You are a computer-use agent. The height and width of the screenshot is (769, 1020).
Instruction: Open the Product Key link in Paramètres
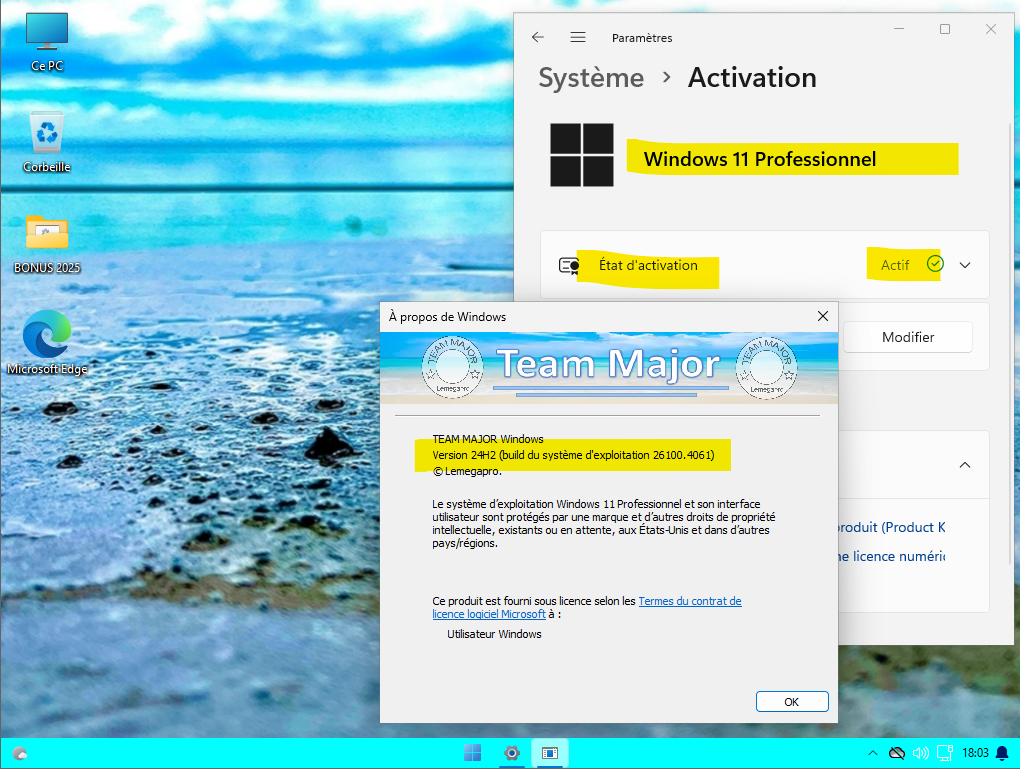[x=891, y=527]
